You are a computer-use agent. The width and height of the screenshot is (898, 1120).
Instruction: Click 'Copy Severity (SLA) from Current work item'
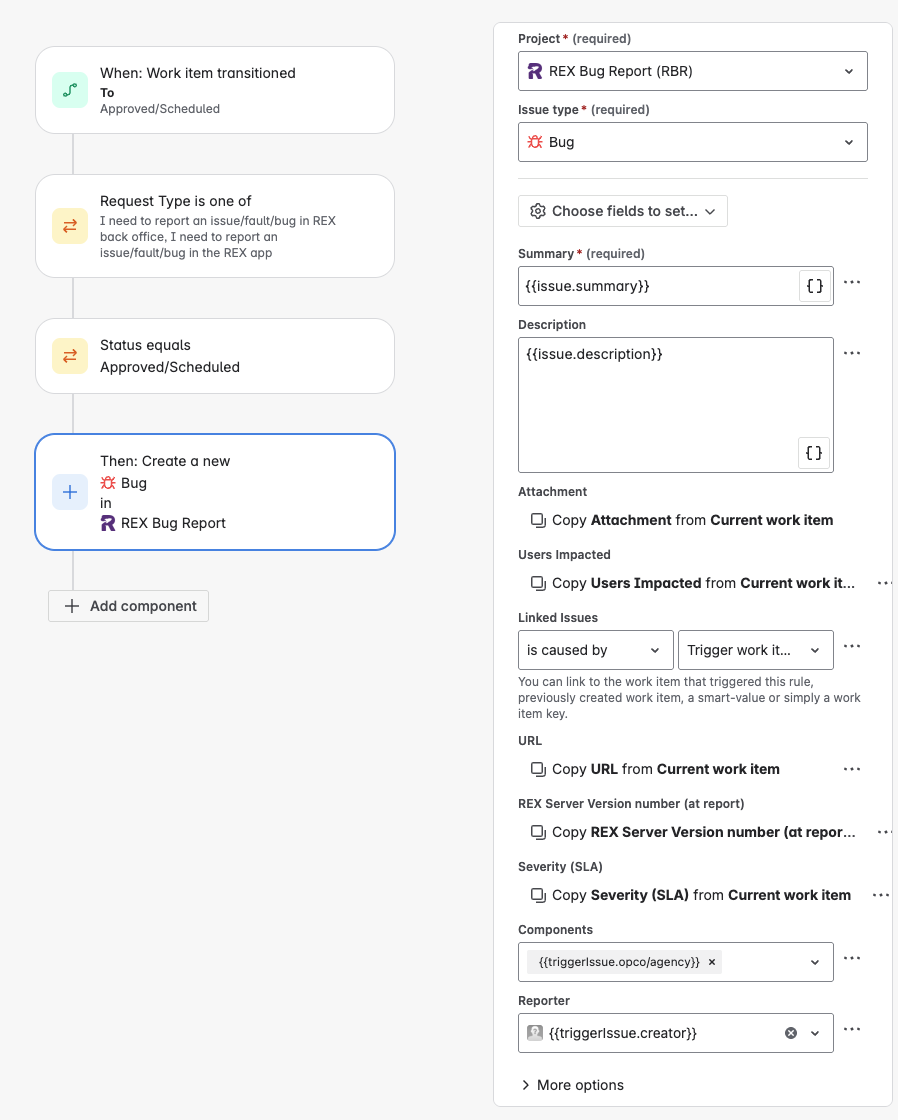point(702,895)
